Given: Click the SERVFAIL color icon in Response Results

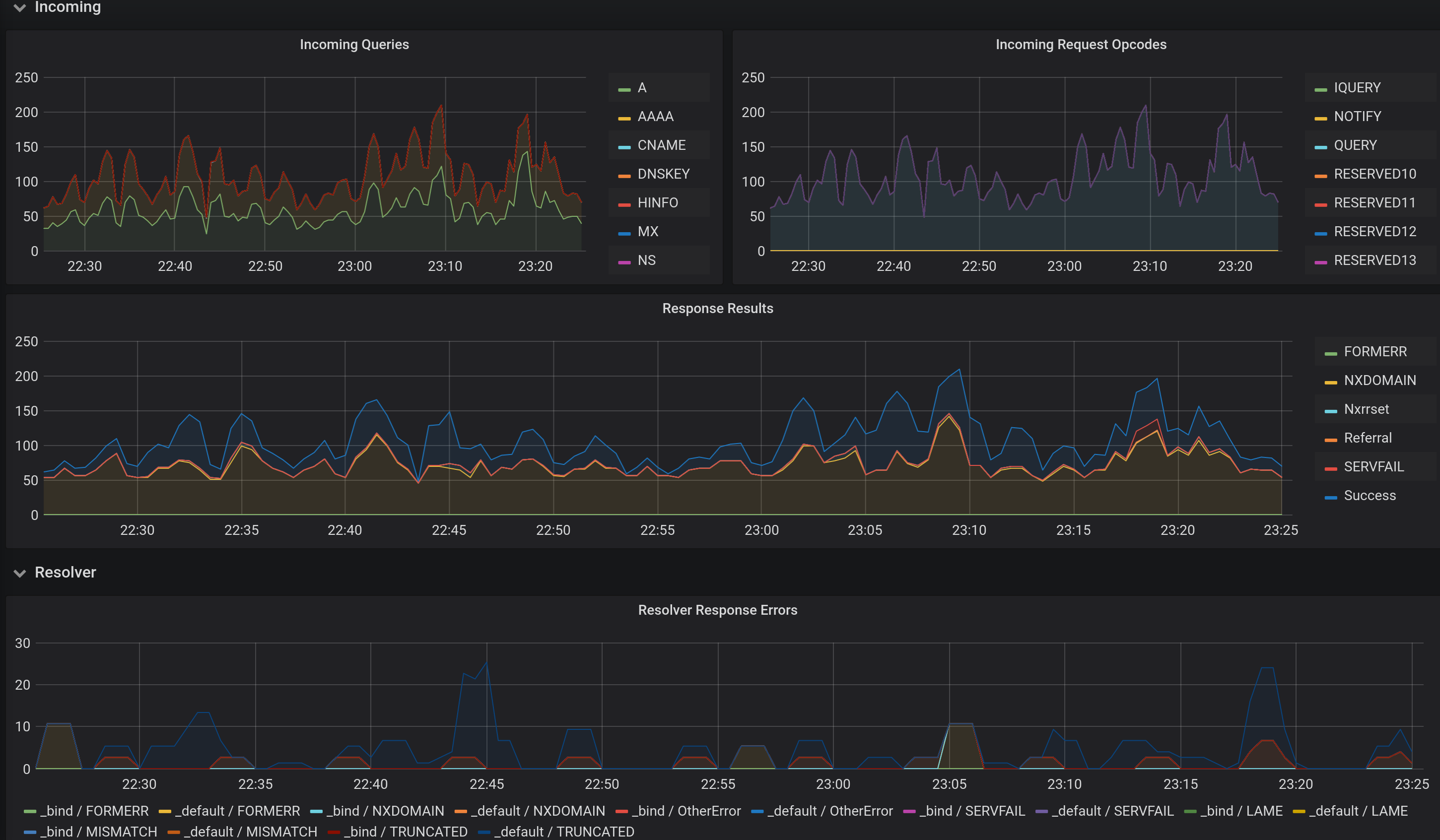Looking at the screenshot, I should (1330, 468).
